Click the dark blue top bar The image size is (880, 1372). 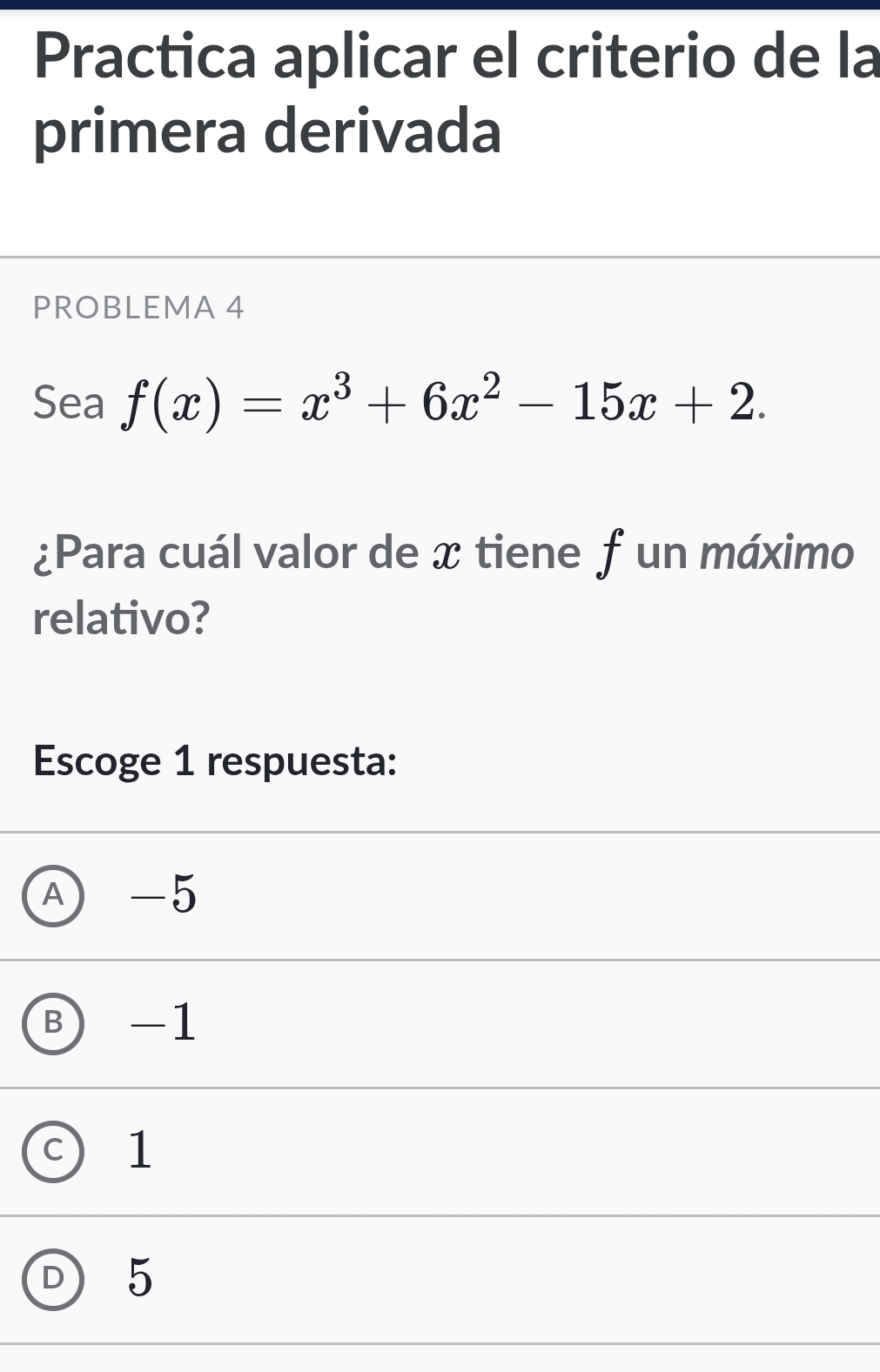[x=440, y=4]
